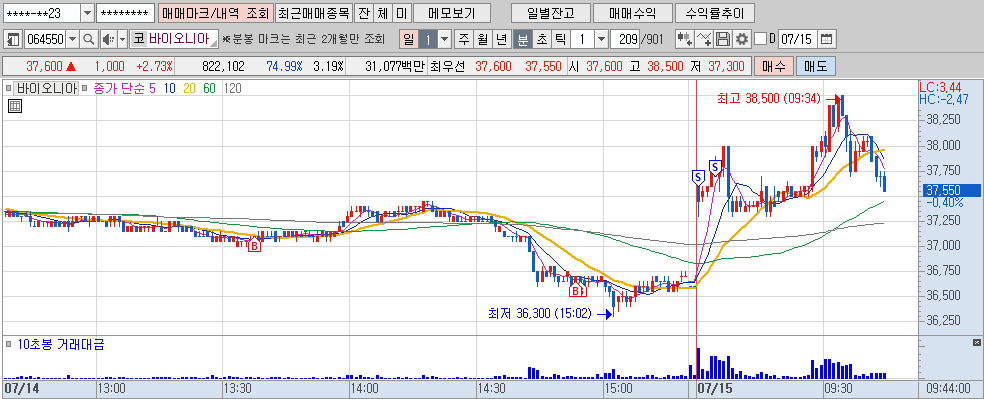Screen dimensions: 984x399
Task: Select the 60 moving average legend
Action: tap(209, 88)
